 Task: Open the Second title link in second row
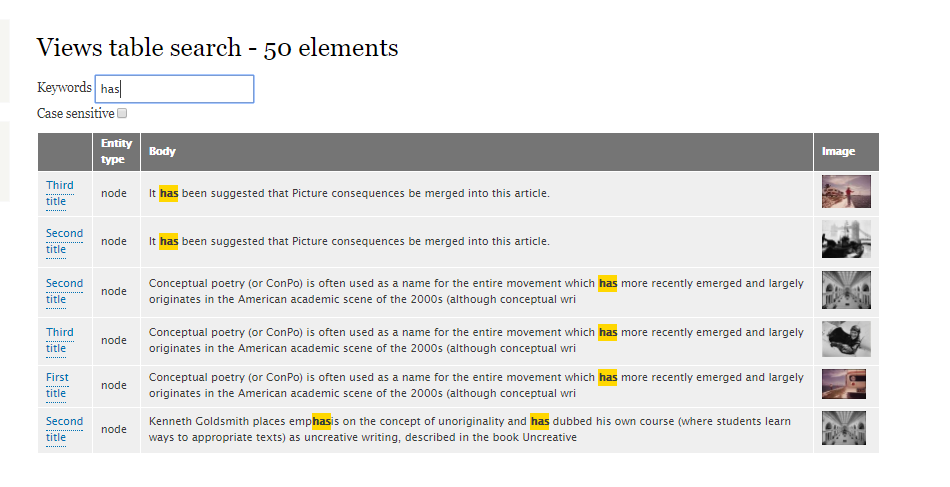tap(64, 241)
